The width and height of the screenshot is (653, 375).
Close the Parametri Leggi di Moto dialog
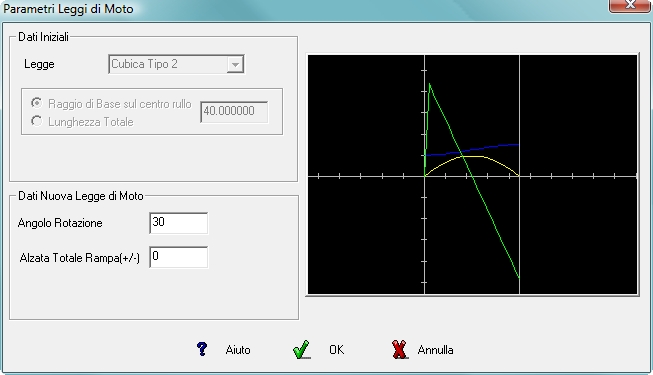630,5
